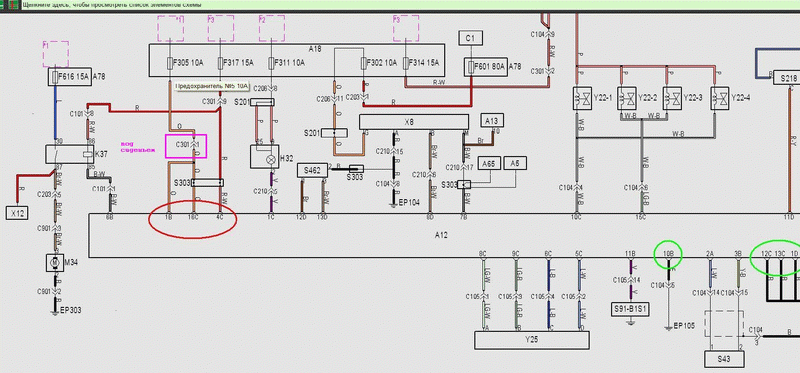Click the A12 module label
Screen dimensions: 800x373
[x=441, y=235]
